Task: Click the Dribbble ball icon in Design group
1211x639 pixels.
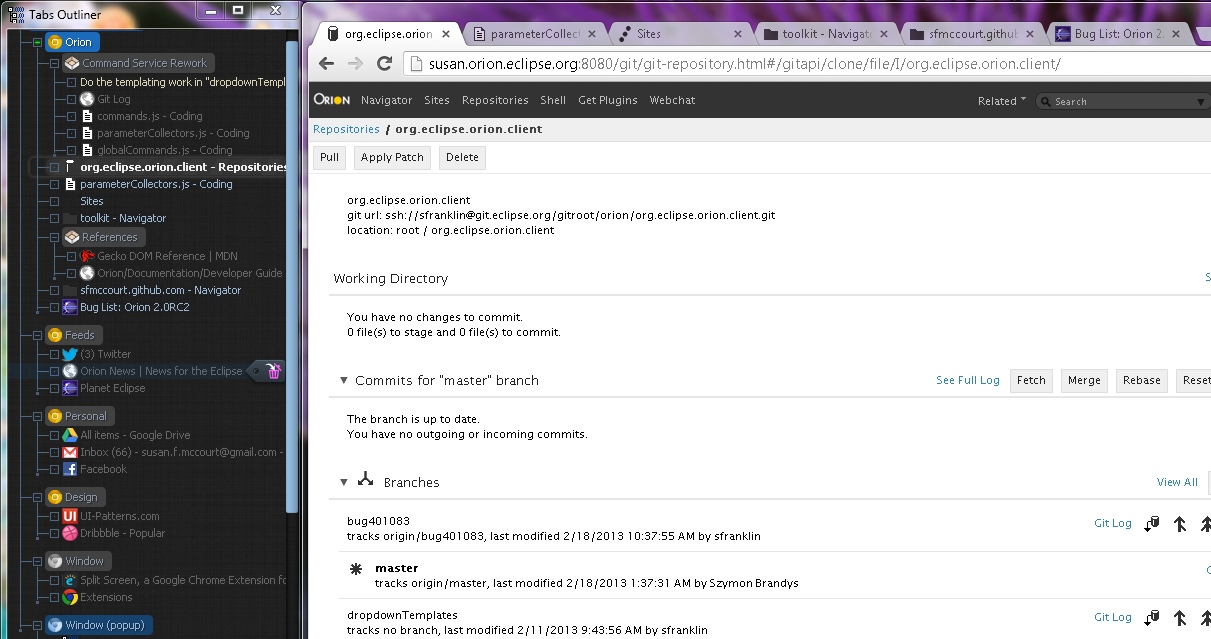Action: pyautogui.click(x=70, y=533)
